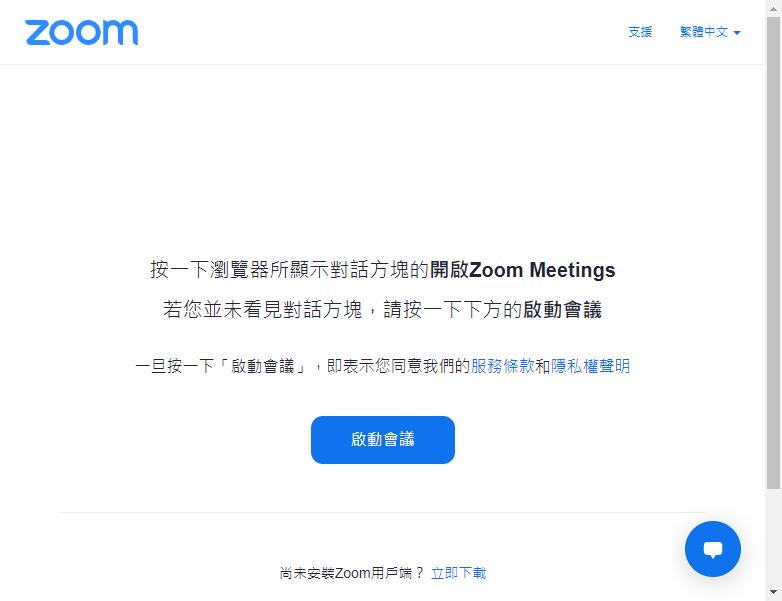782x601 pixels.
Task: Click the empty scrollbar track below thumb
Action: 773,536
